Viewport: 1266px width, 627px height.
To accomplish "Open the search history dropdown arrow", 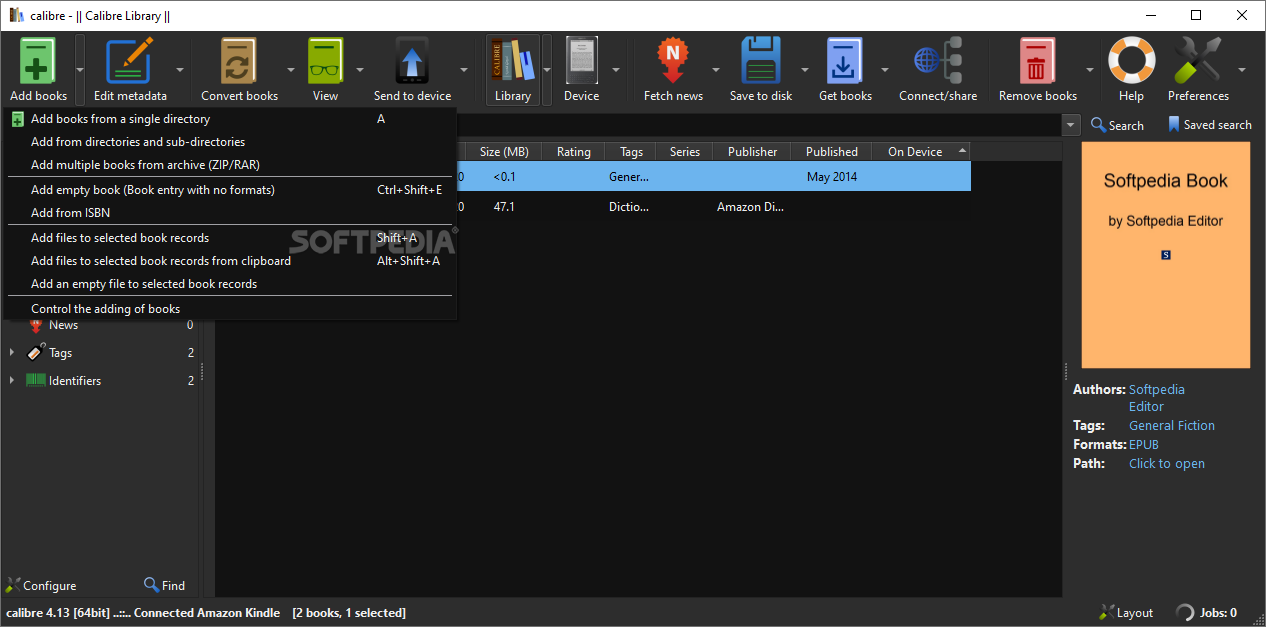I will click(x=1071, y=125).
